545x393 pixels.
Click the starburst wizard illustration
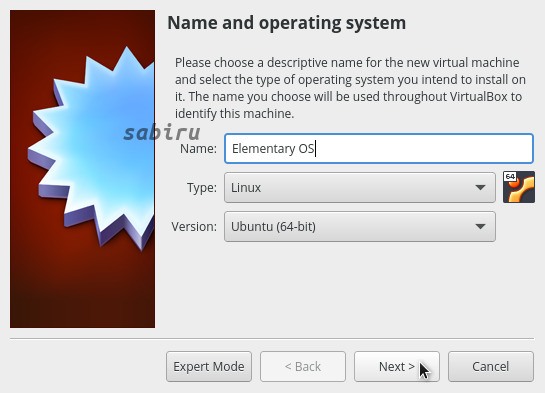(82, 169)
